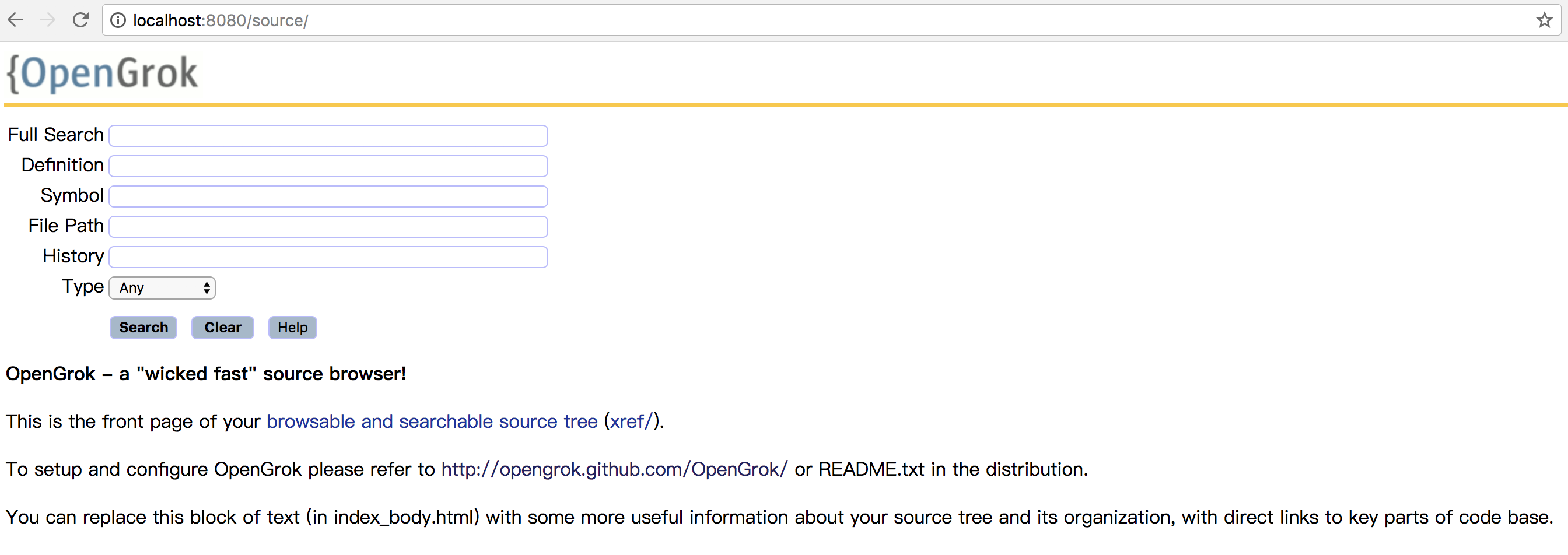This screenshot has height=555, width=1568.
Task: Click into the Symbol field
Action: tap(328, 196)
